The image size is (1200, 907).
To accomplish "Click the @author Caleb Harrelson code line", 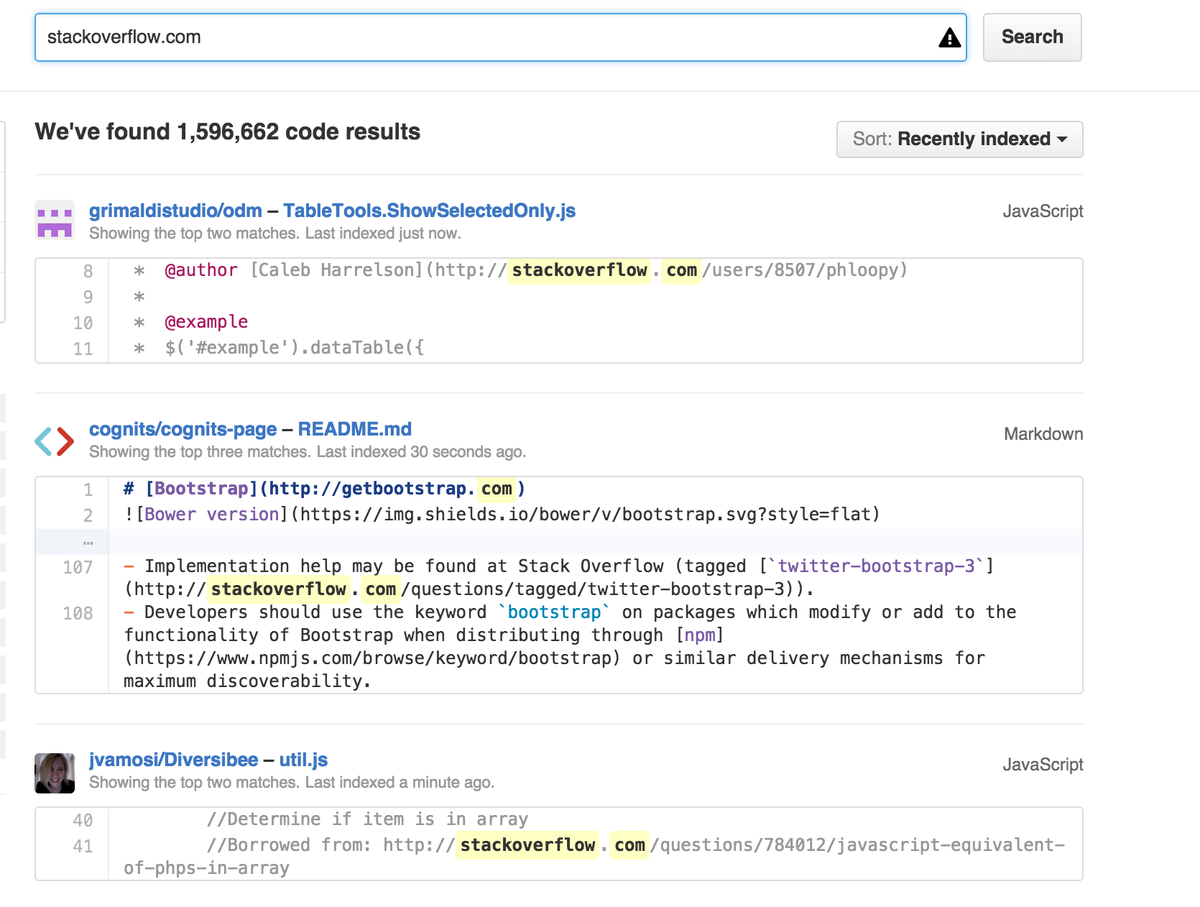I will click(x=521, y=270).
